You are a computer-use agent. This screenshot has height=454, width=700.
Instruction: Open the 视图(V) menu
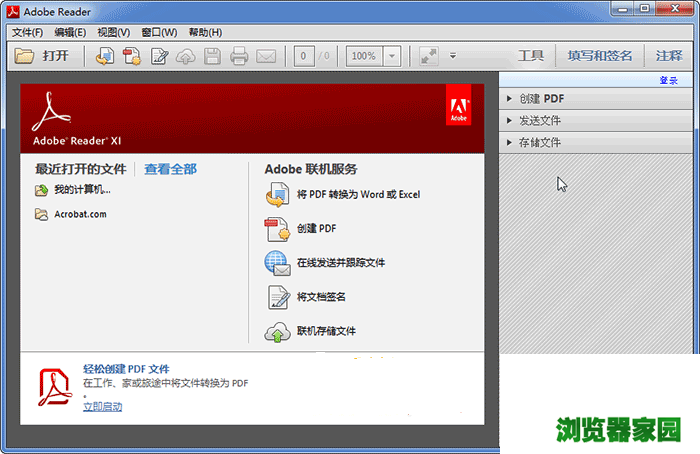[x=113, y=32]
